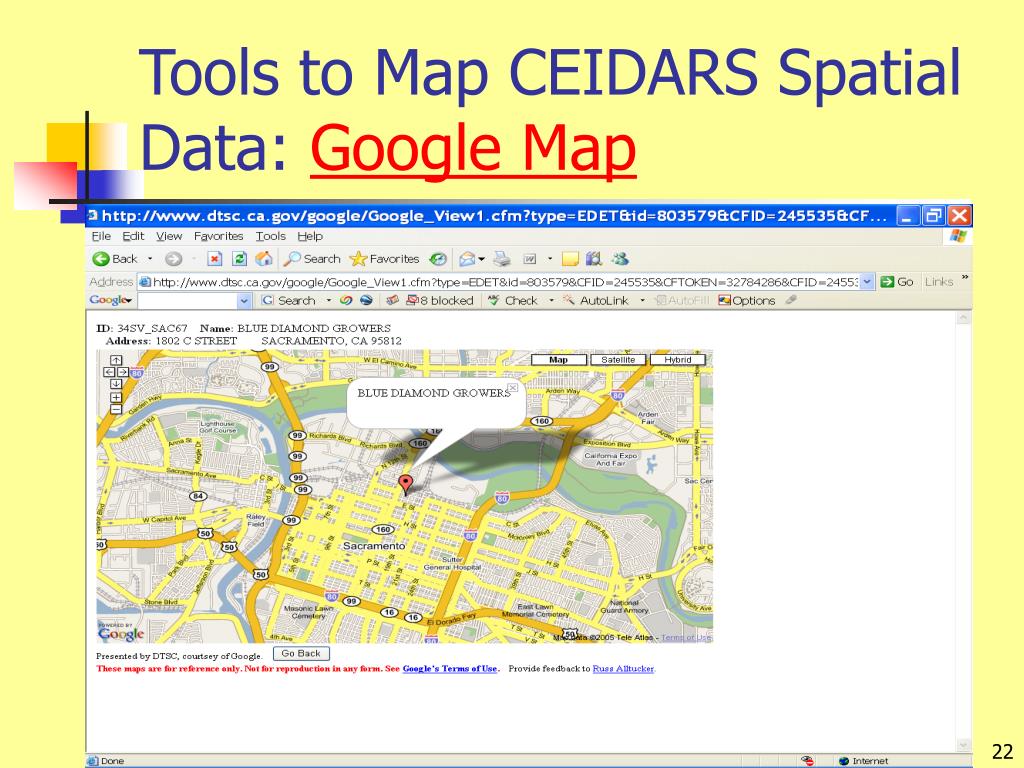The height and width of the screenshot is (768, 1024).
Task: Open the address bar URL dropdown
Action: [x=867, y=282]
